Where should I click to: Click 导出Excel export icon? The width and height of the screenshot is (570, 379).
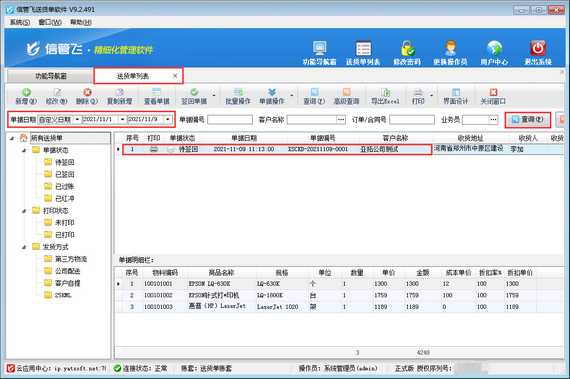pos(385,92)
